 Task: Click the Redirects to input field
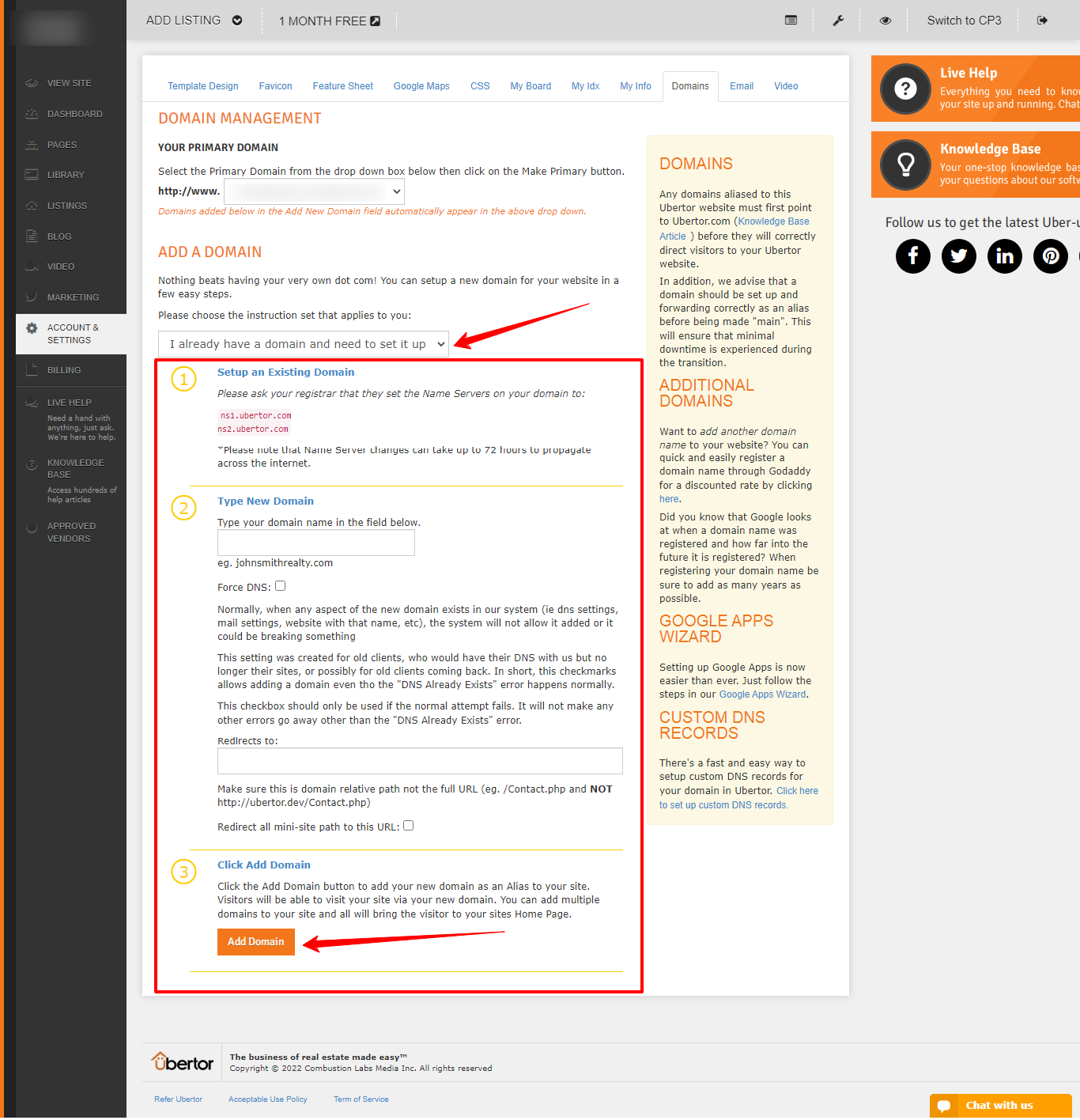point(420,761)
